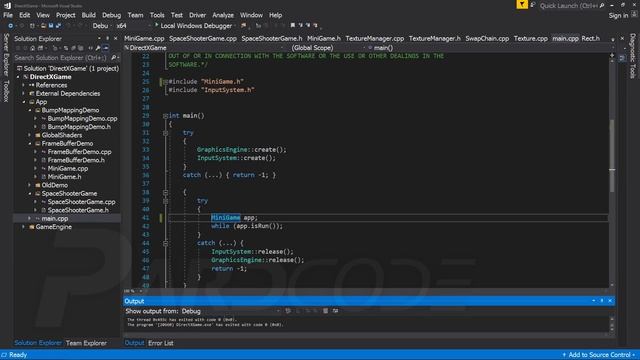
Task: Click the Solution Explorer Properties wrench icon
Action: (98, 48)
